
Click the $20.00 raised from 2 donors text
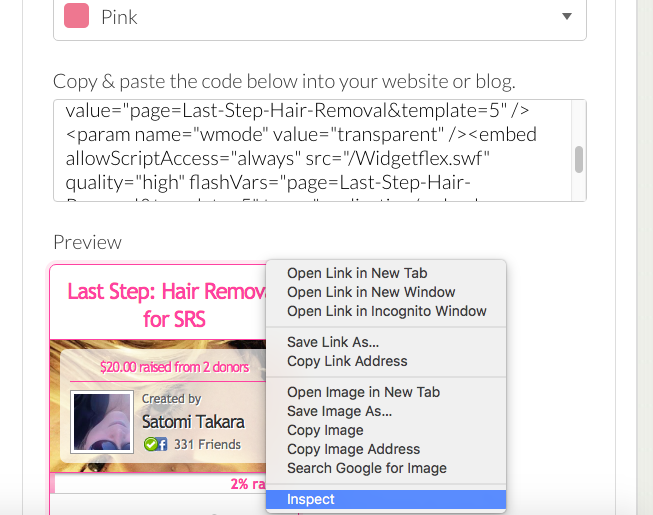click(174, 367)
